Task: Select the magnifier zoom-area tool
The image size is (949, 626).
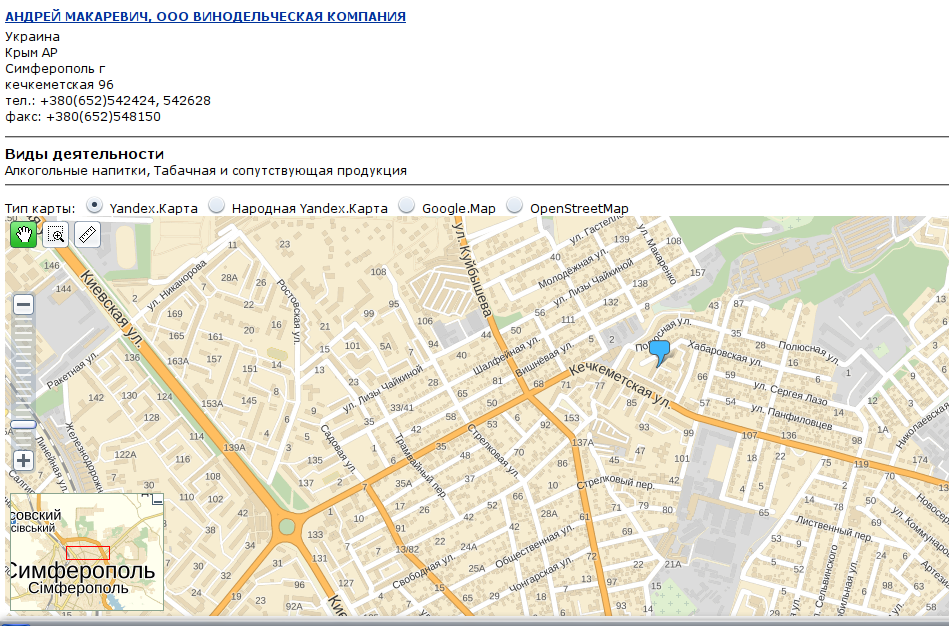Action: 56,235
